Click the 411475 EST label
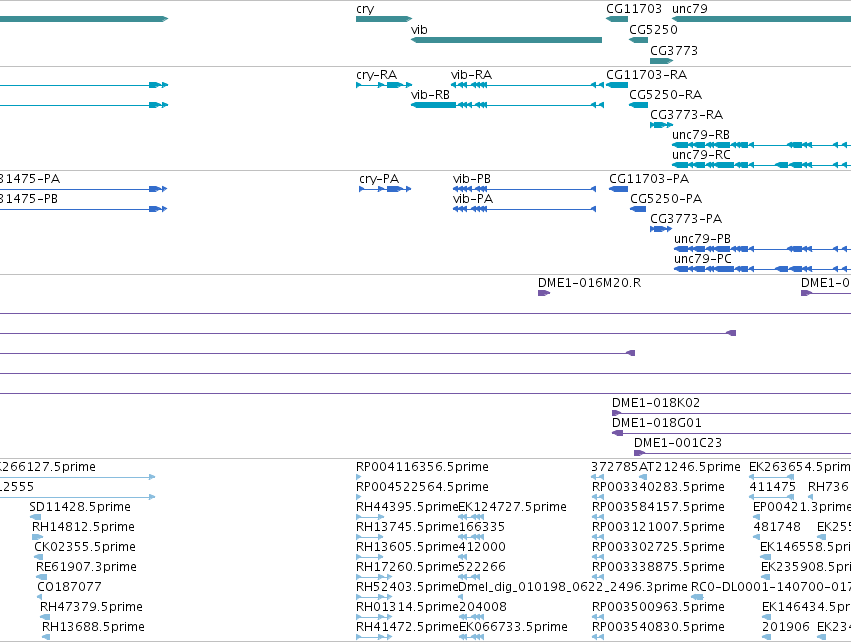The height and width of the screenshot is (642, 851). pyautogui.click(x=772, y=487)
